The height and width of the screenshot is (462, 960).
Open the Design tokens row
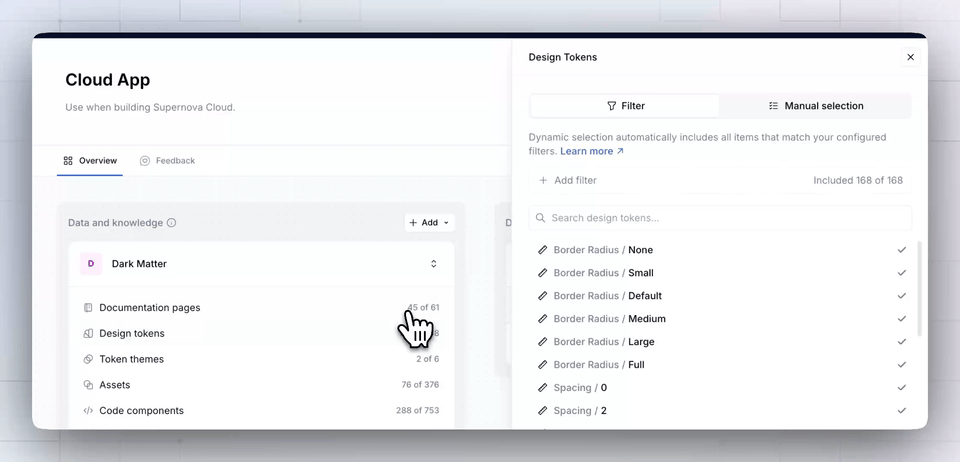[261, 333]
